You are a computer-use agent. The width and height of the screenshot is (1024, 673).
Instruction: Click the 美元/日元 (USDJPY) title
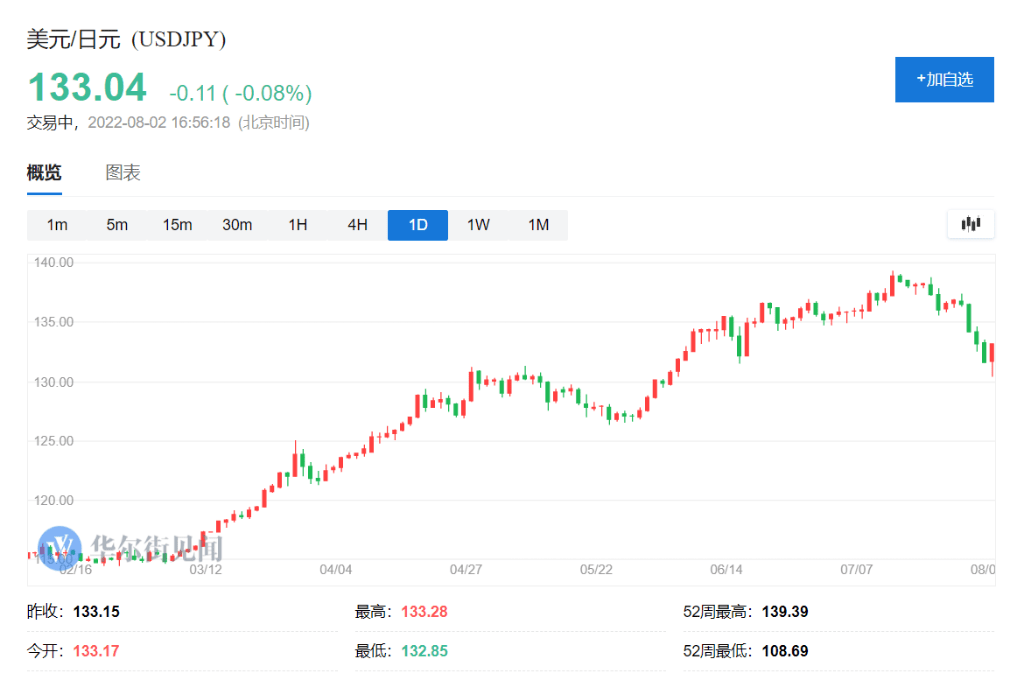click(126, 40)
